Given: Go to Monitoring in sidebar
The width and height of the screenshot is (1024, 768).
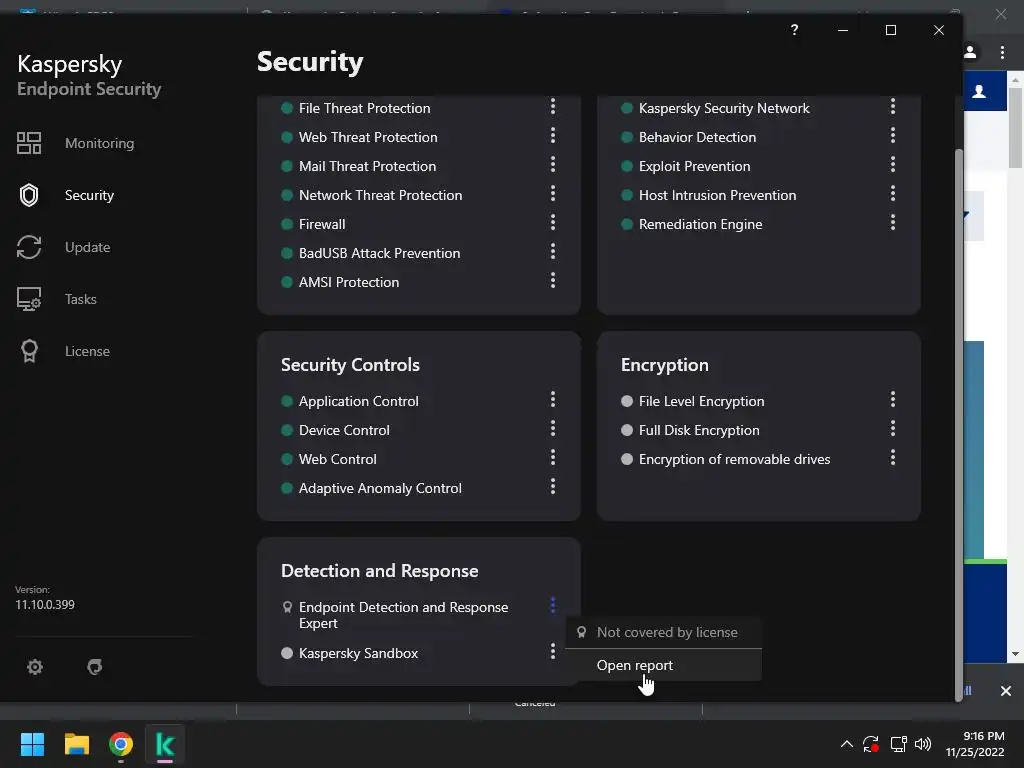Looking at the screenshot, I should [x=99, y=143].
